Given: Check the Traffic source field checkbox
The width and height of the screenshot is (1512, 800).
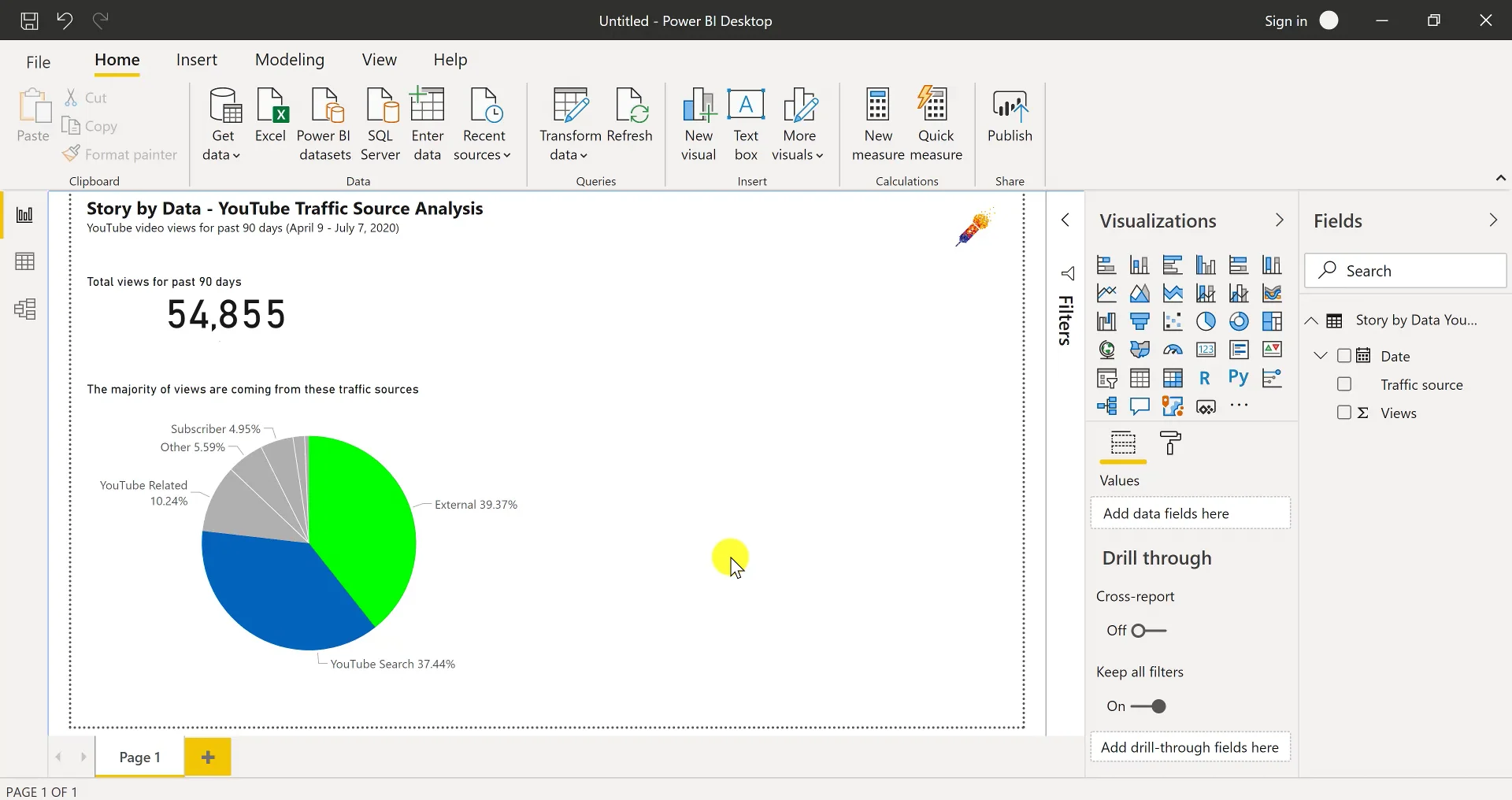Looking at the screenshot, I should pos(1344,384).
